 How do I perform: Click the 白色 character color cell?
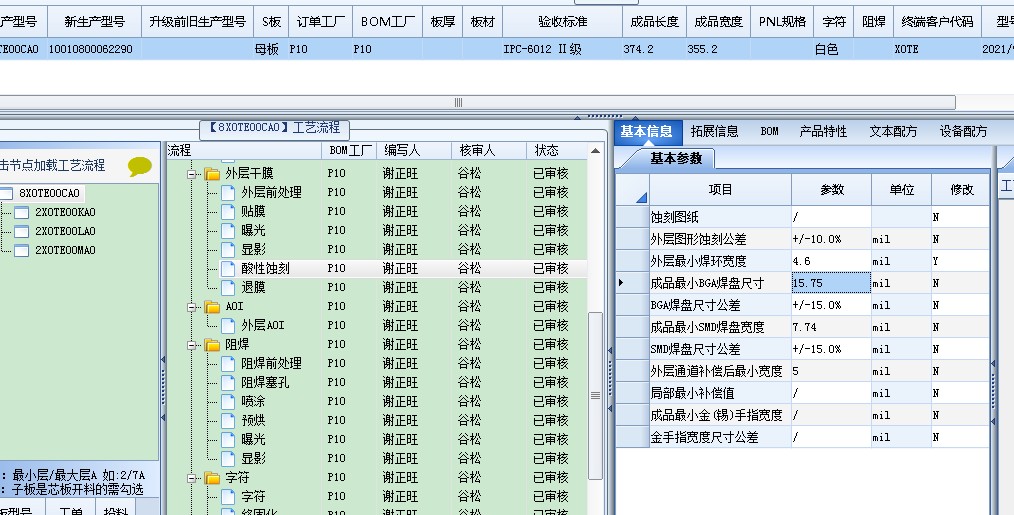click(834, 49)
